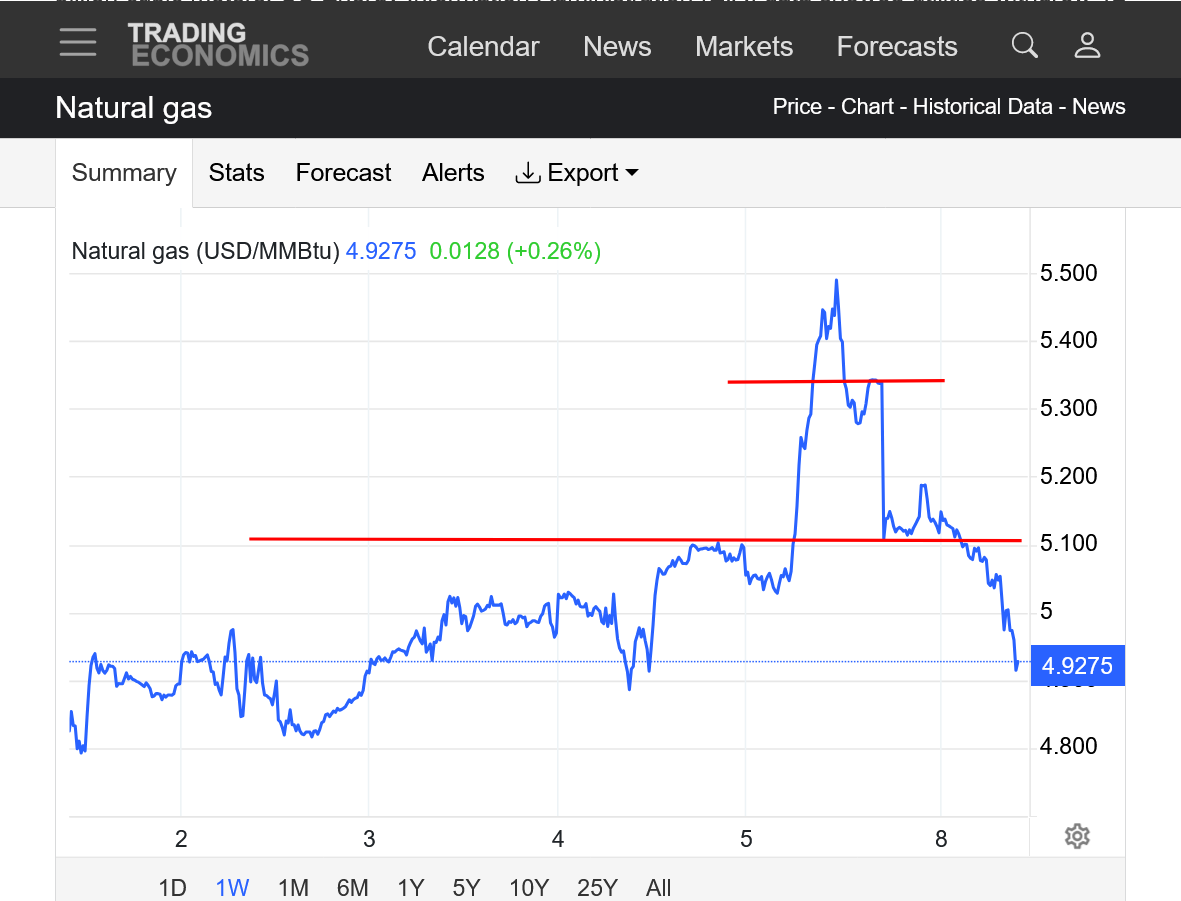Select the Summary tab
This screenshot has width=1181, height=901.
(x=124, y=173)
